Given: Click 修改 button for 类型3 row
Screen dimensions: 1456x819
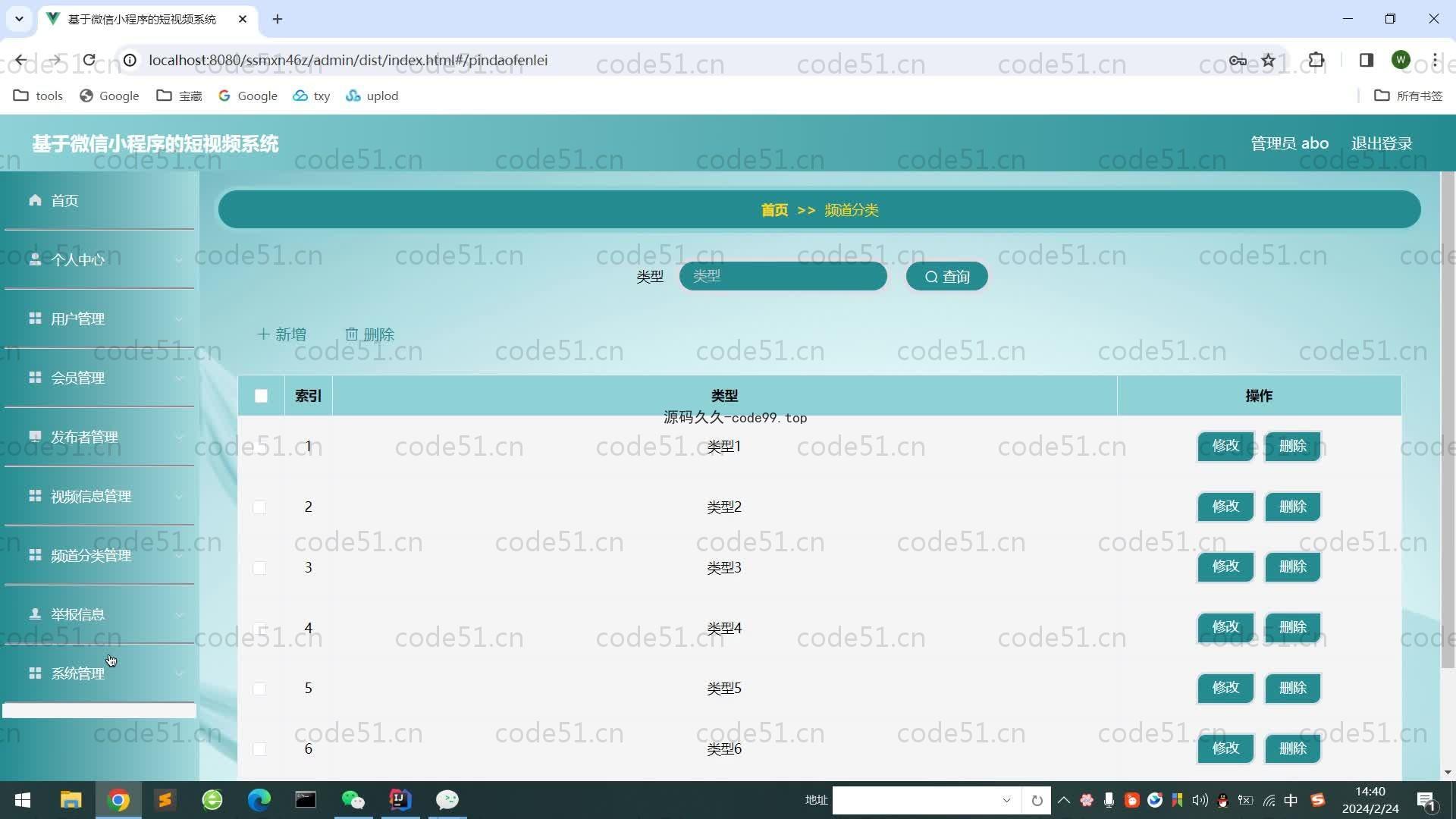Looking at the screenshot, I should coord(1225,567).
